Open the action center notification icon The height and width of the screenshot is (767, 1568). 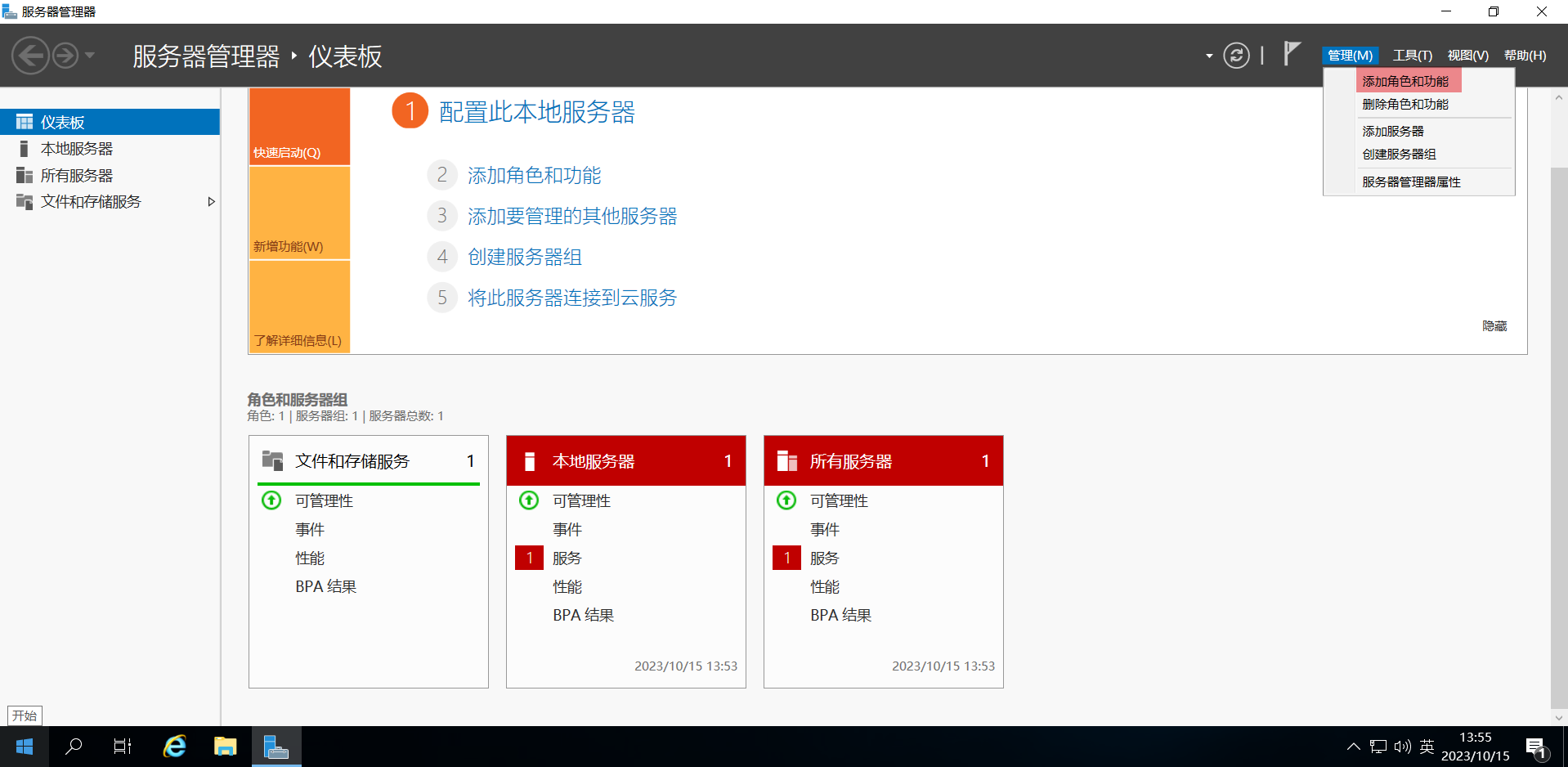(x=1537, y=747)
